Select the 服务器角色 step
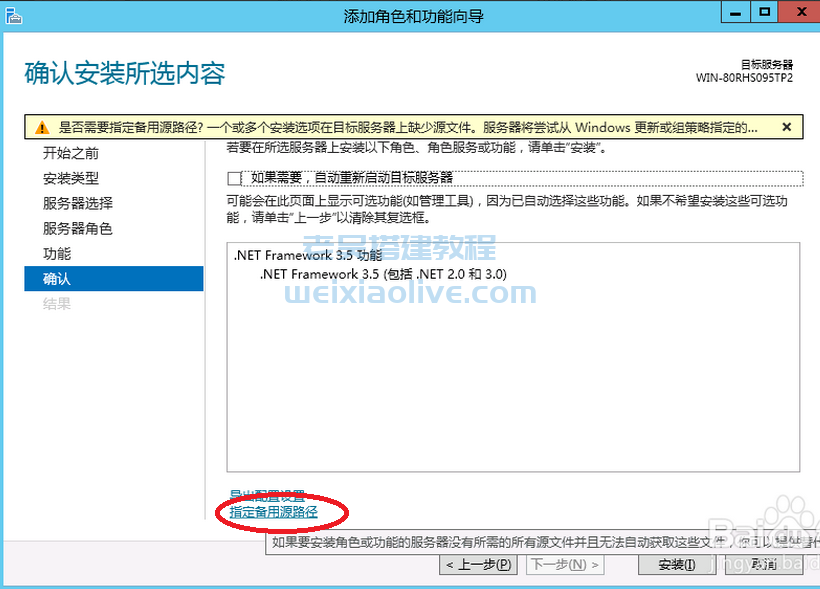 point(77,229)
